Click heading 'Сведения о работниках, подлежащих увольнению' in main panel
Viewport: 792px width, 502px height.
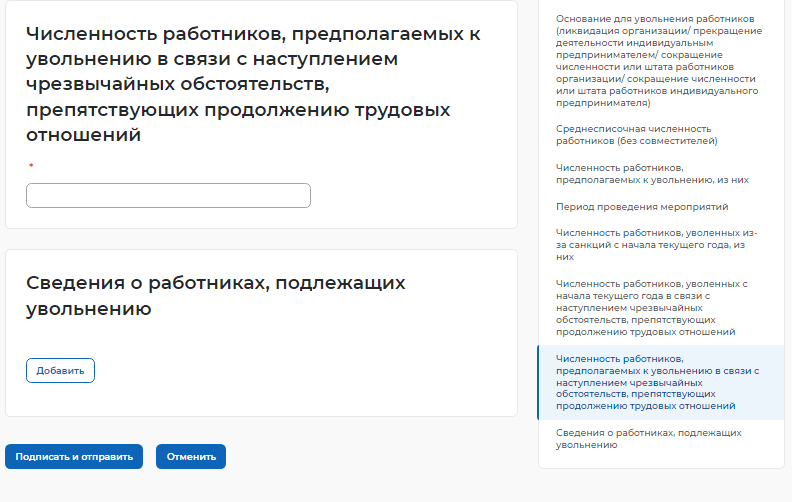tap(216, 295)
